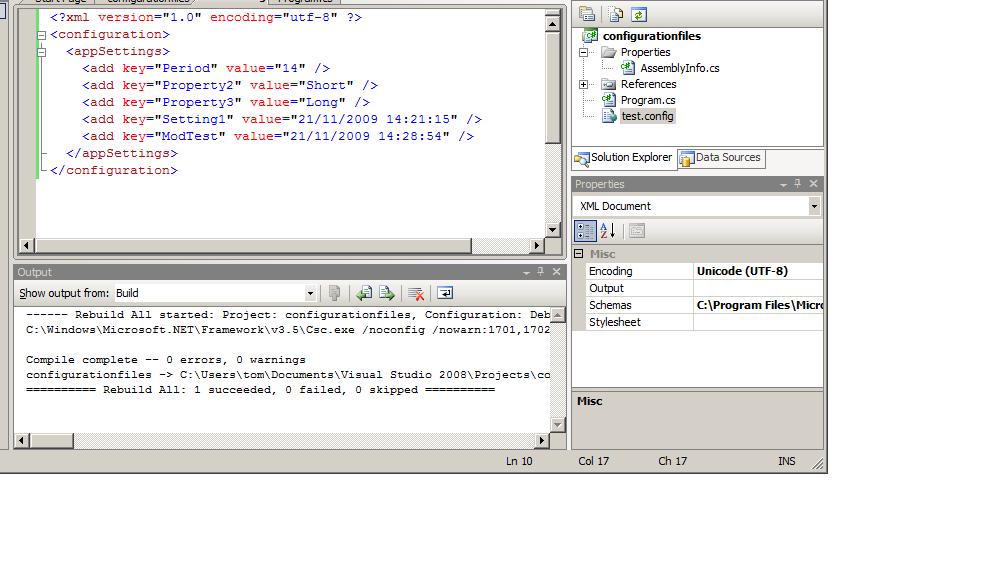Expand the References tree node
Image resolution: width=997 pixels, height=587 pixels.
[x=584, y=84]
